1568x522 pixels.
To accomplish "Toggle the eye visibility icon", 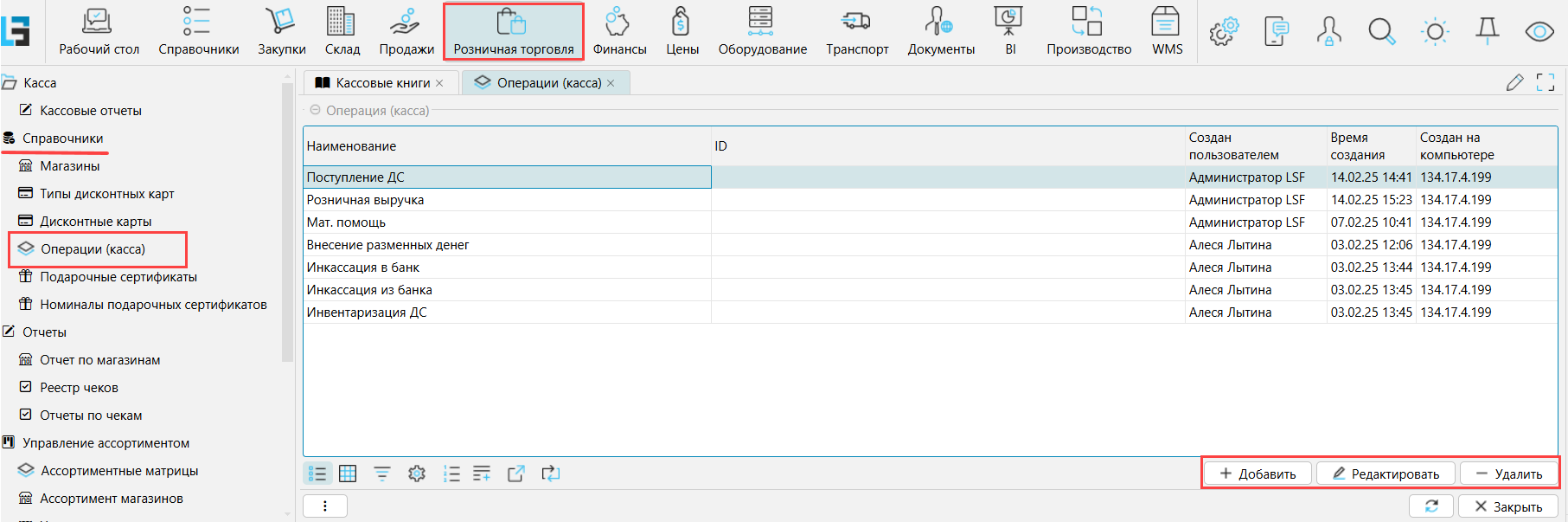I will click(1539, 32).
